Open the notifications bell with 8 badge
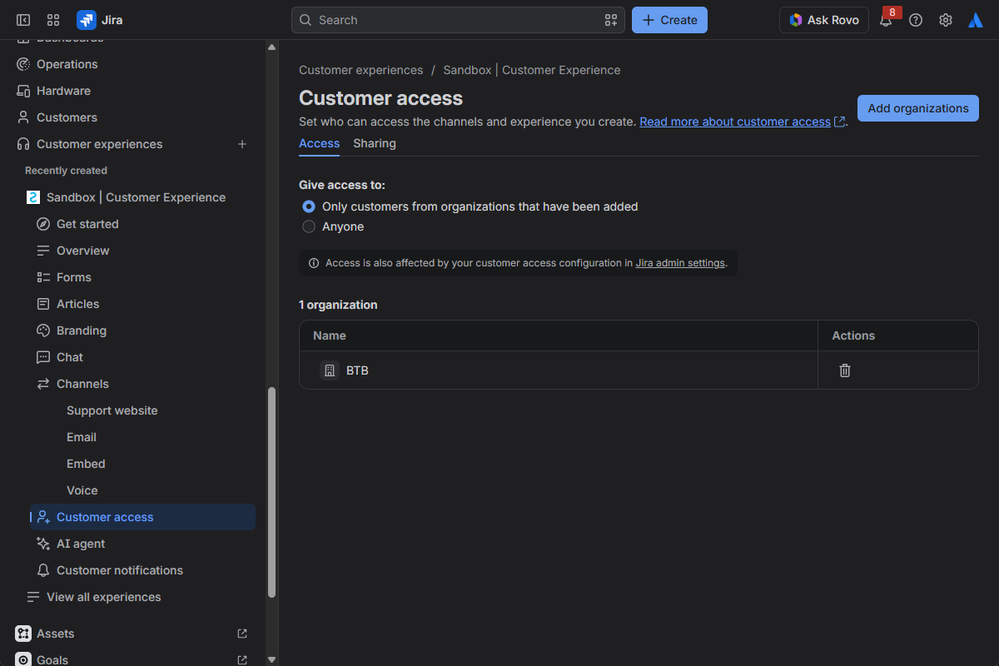The height and width of the screenshot is (666, 999). pos(886,20)
